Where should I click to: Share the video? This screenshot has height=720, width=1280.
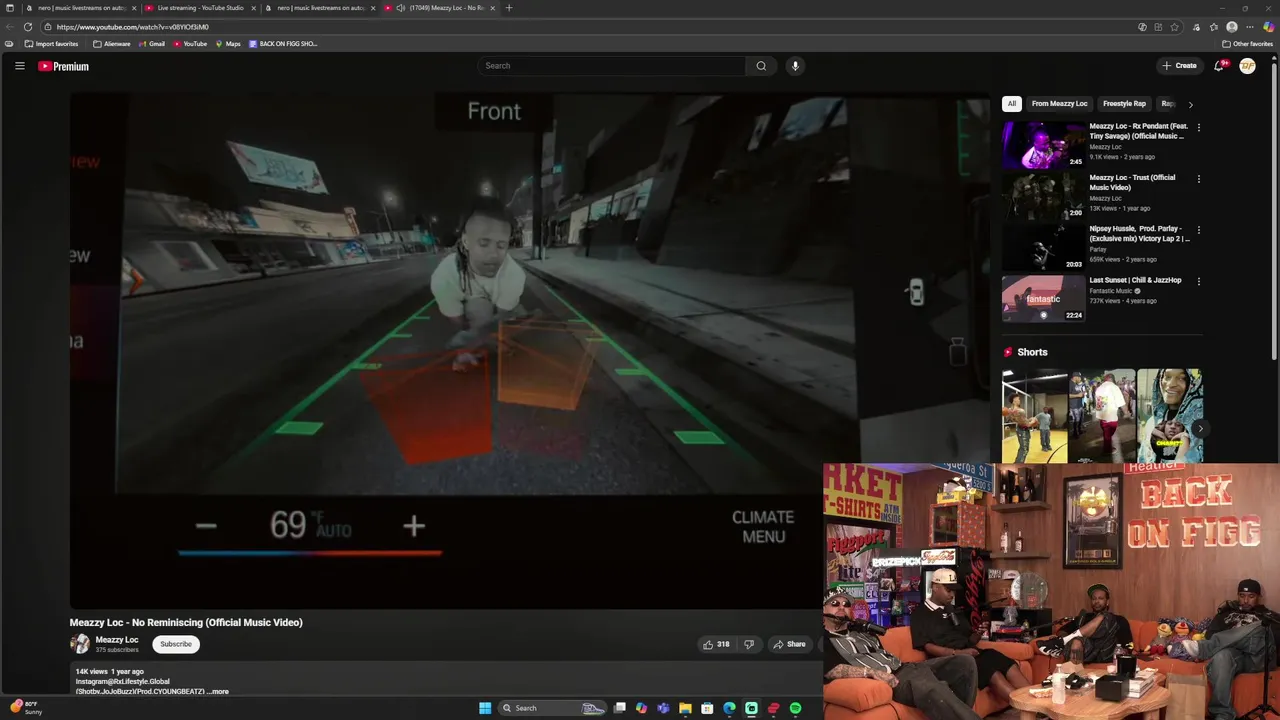(x=789, y=644)
